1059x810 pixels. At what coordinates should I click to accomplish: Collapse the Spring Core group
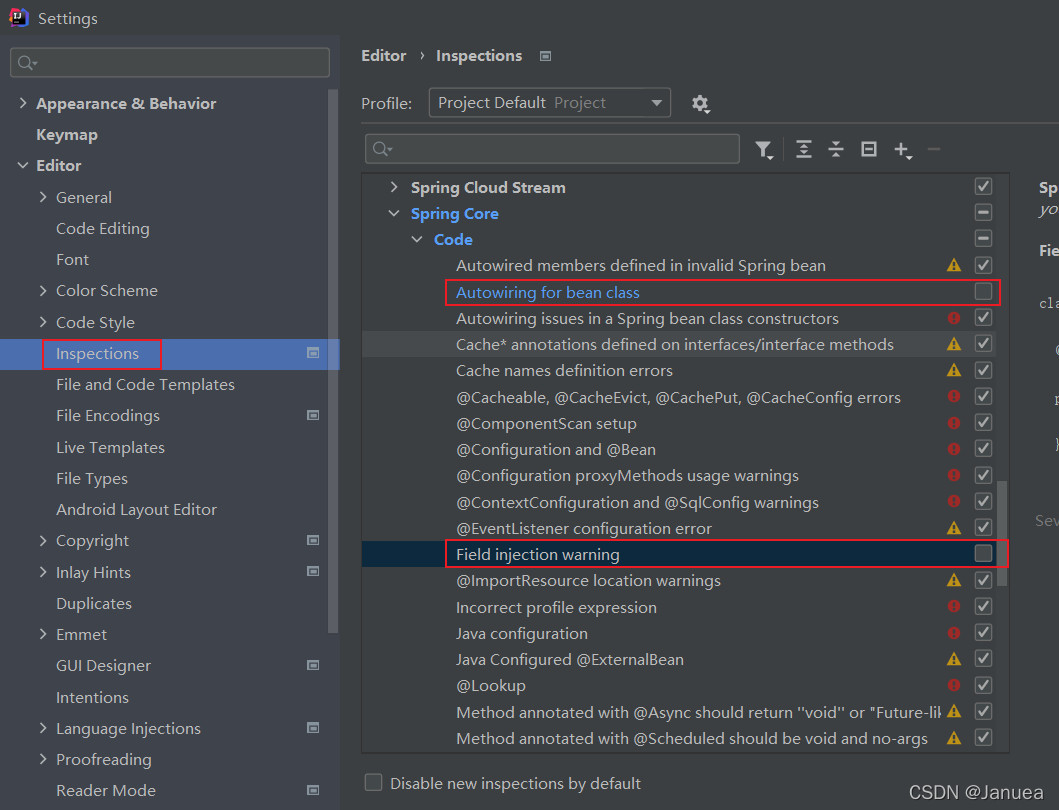(394, 213)
